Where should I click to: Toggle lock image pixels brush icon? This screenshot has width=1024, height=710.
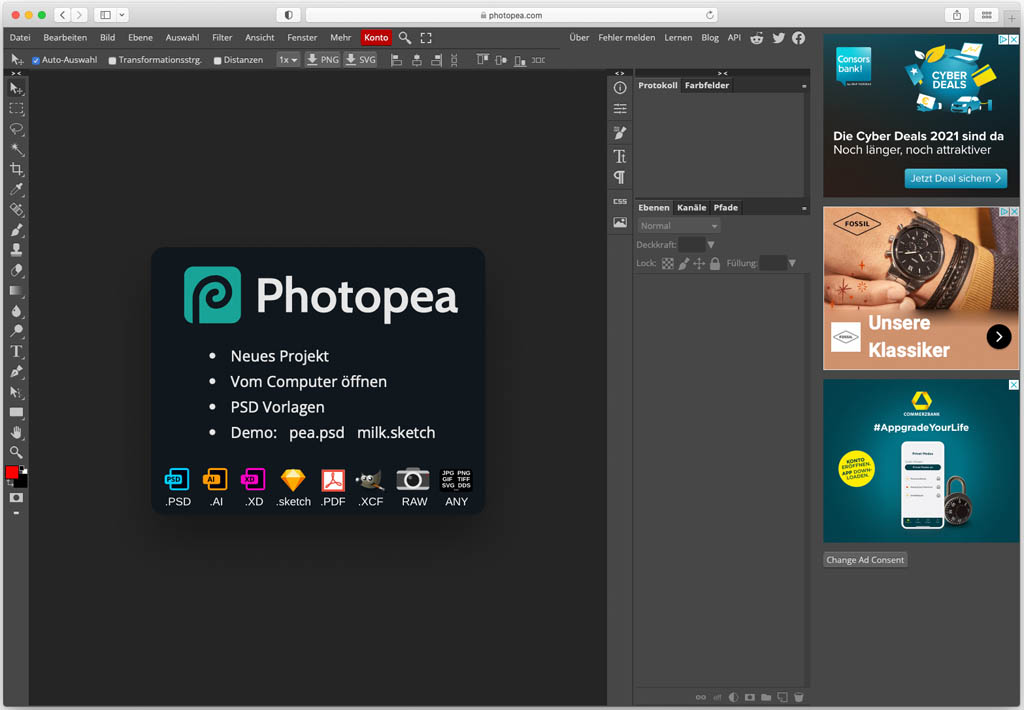point(684,263)
